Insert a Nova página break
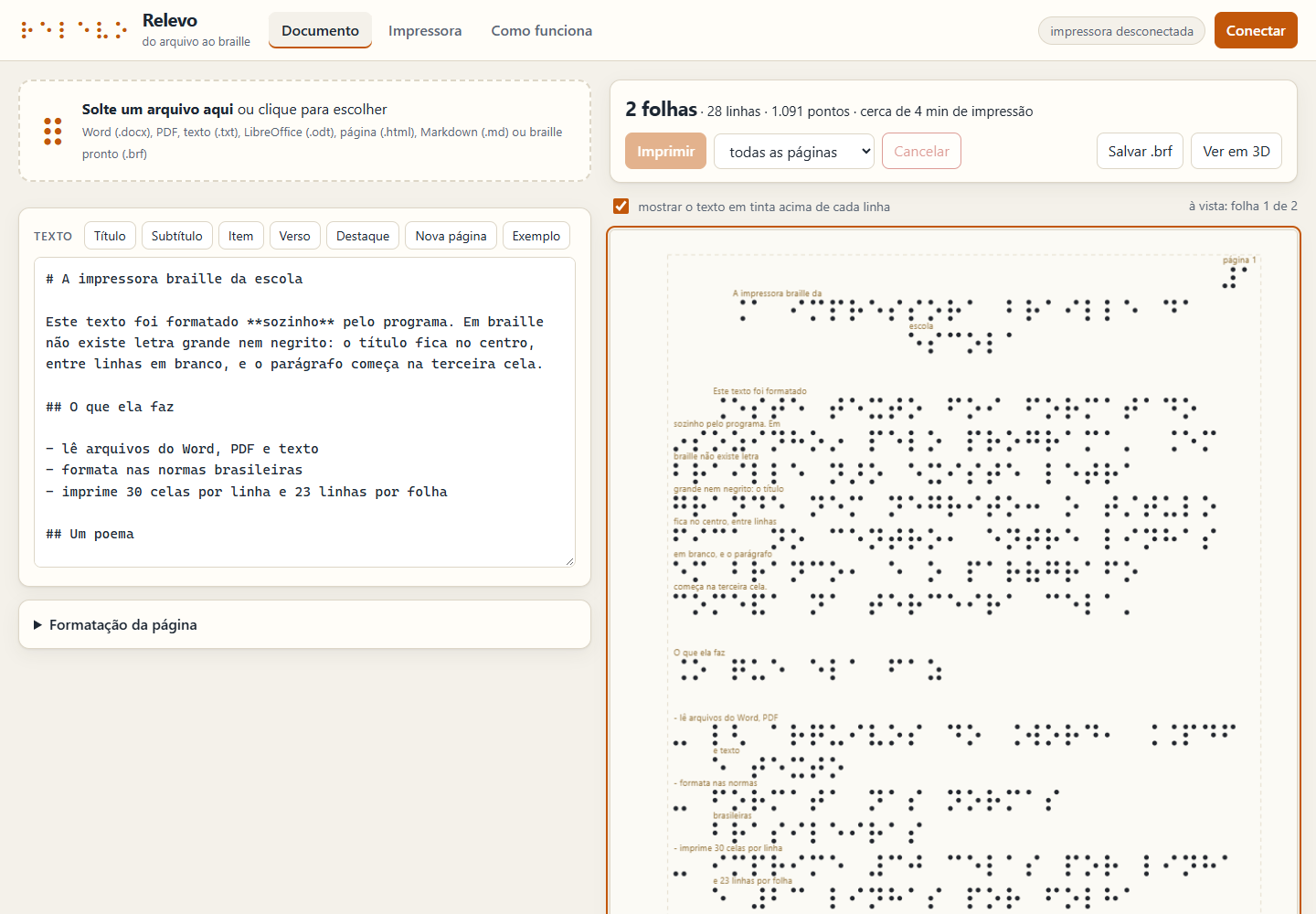Image resolution: width=1316 pixels, height=914 pixels. coord(451,236)
